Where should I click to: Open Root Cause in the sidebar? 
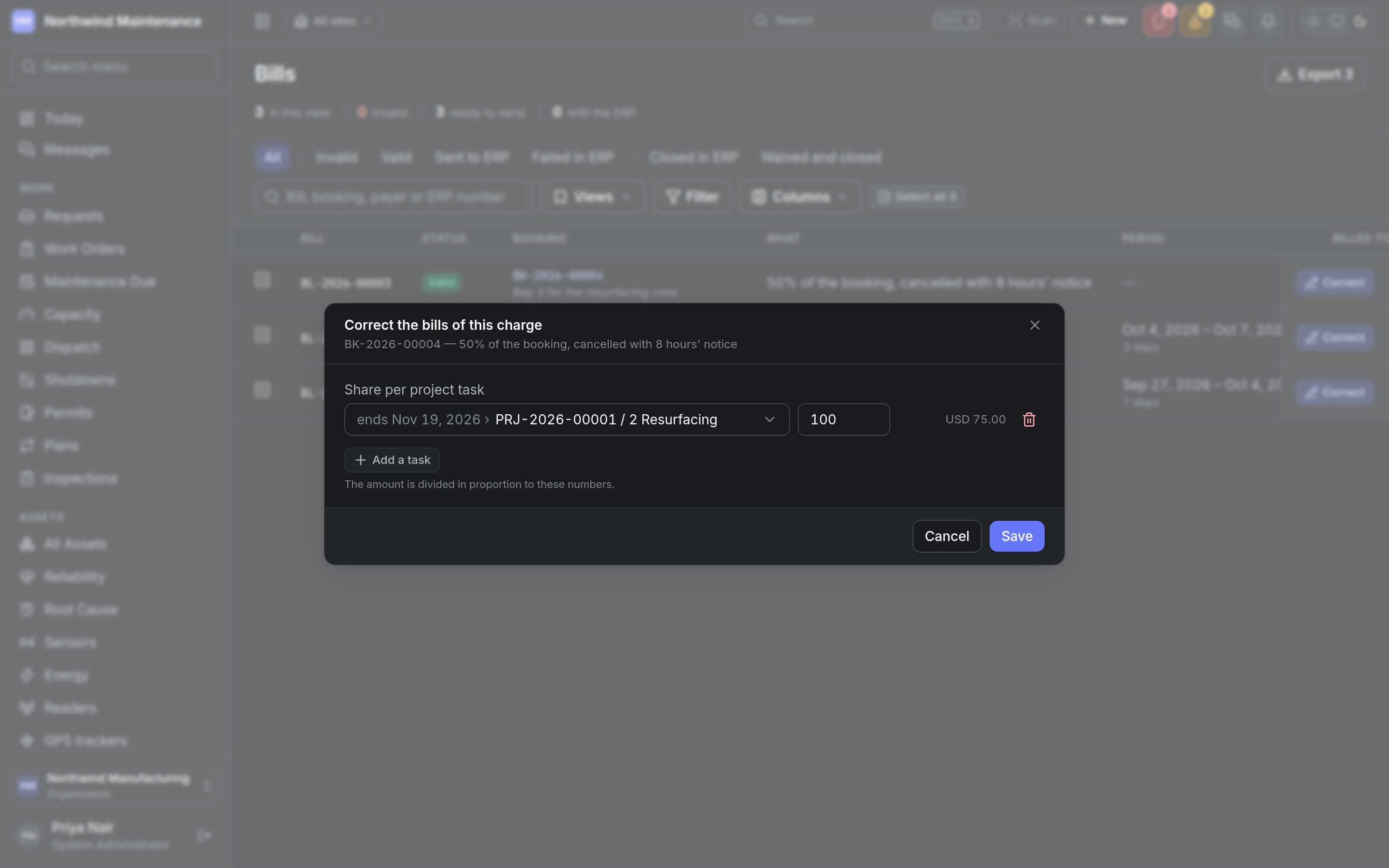pos(115,610)
